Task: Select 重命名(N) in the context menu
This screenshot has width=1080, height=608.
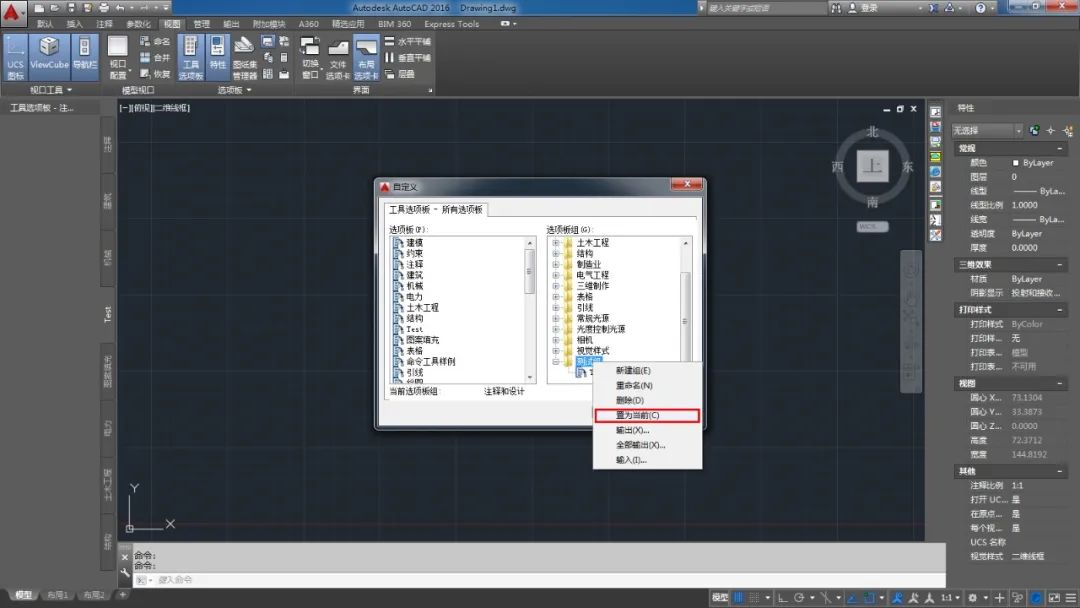Action: click(x=634, y=385)
